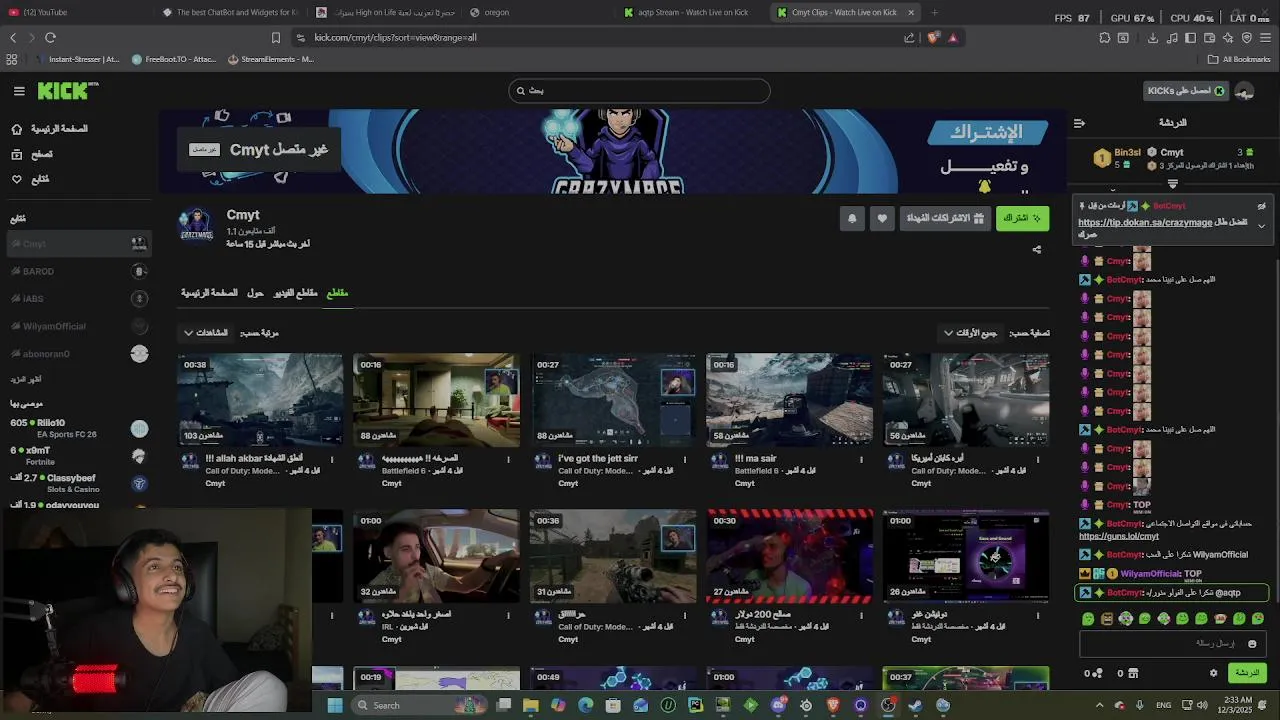Image resolution: width=1280 pixels, height=720 pixels.
Task: Open a new browser tab
Action: click(935, 12)
